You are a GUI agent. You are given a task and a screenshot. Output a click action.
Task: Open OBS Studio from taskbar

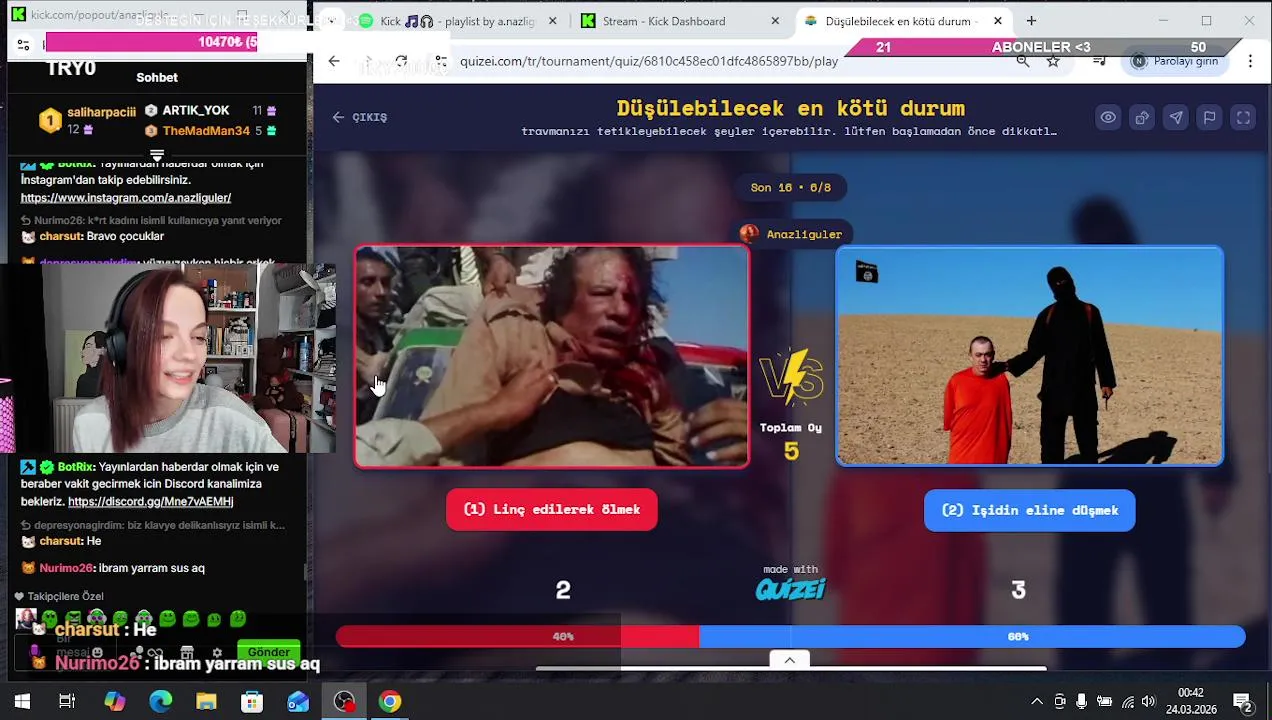344,702
